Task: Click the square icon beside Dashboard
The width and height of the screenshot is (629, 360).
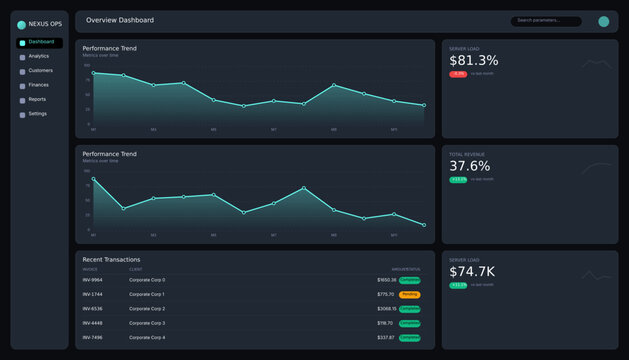Action: click(x=22, y=43)
